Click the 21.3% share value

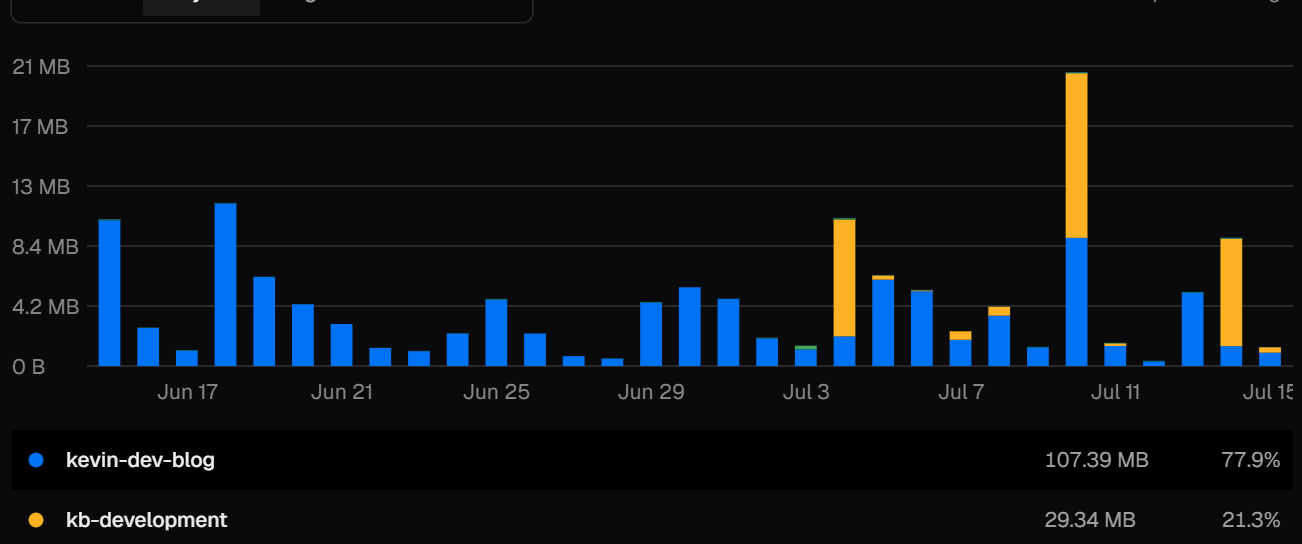(x=1251, y=520)
